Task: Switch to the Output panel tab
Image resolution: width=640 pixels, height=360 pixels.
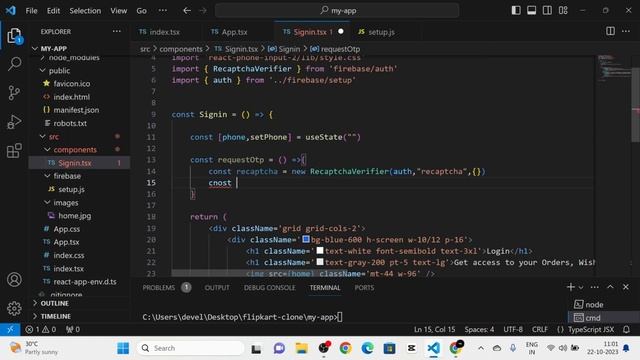Action: coord(217,288)
